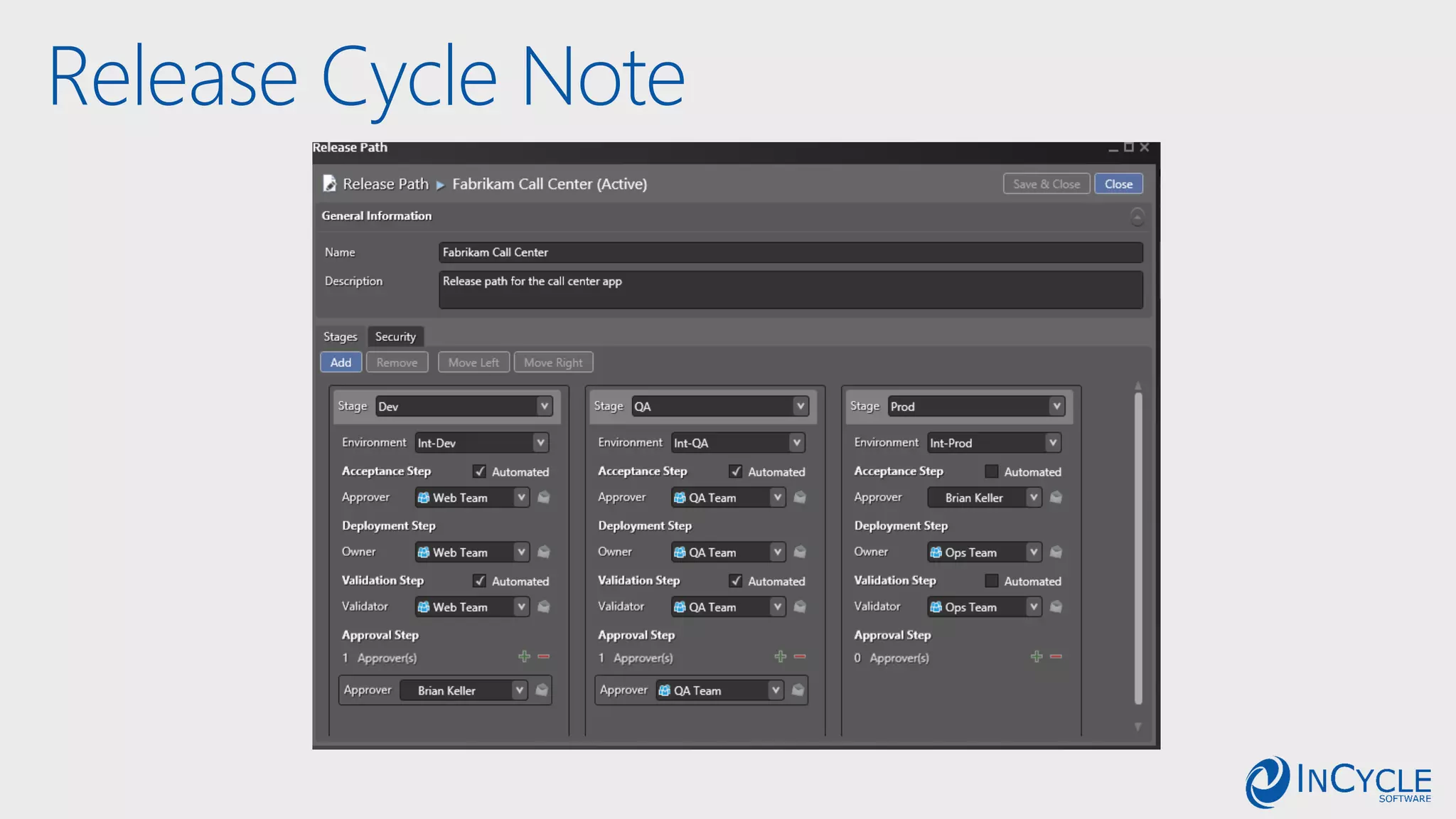Toggle Automated for Dev Validation Step
The height and width of the screenshot is (819, 1456).
pyautogui.click(x=480, y=581)
